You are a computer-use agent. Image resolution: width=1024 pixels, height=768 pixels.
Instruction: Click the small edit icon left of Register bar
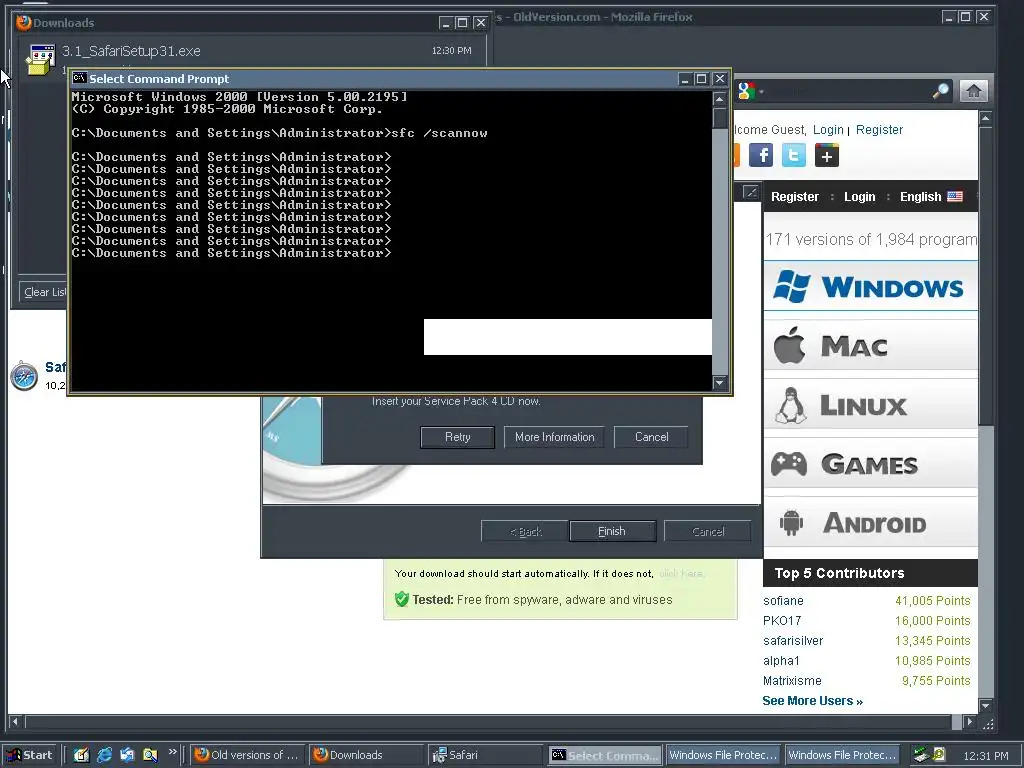coord(751,192)
